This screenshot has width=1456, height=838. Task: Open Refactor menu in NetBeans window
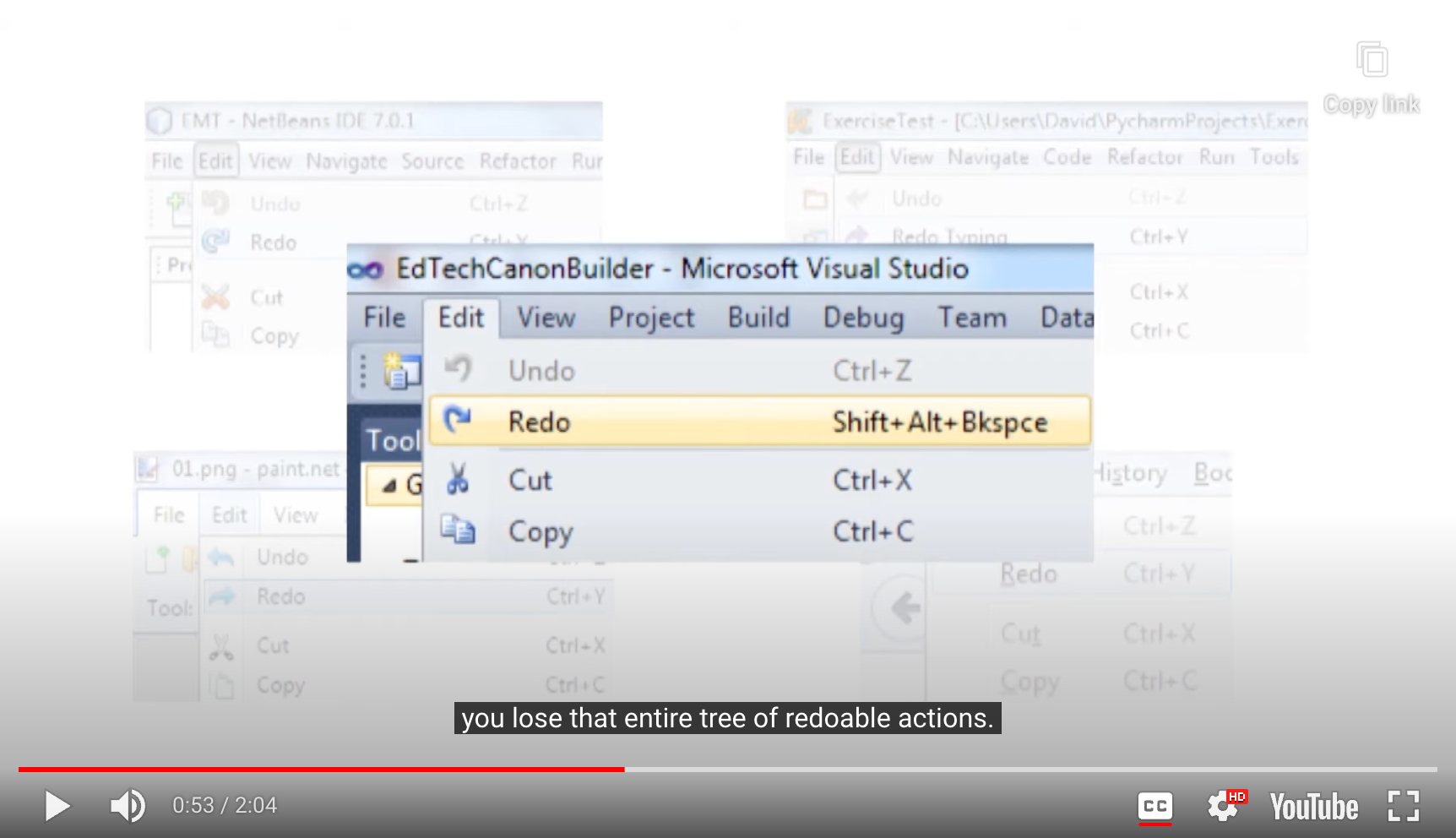[518, 161]
